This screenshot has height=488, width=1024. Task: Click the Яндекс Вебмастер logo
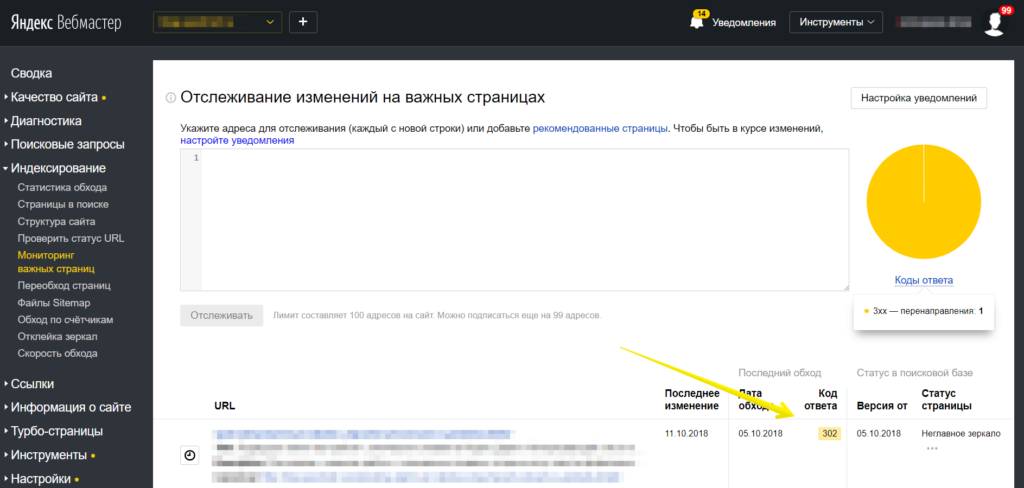click(x=65, y=23)
